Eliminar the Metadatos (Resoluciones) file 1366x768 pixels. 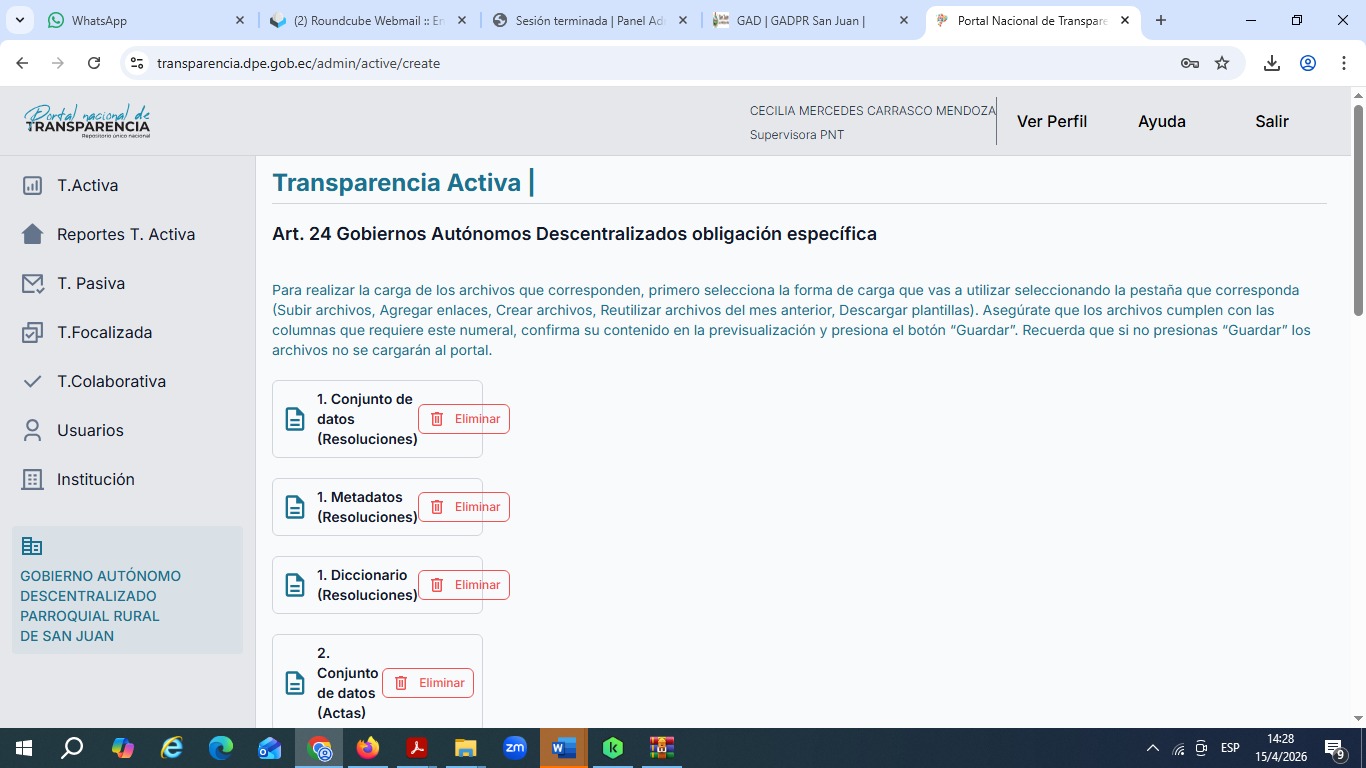click(x=464, y=507)
